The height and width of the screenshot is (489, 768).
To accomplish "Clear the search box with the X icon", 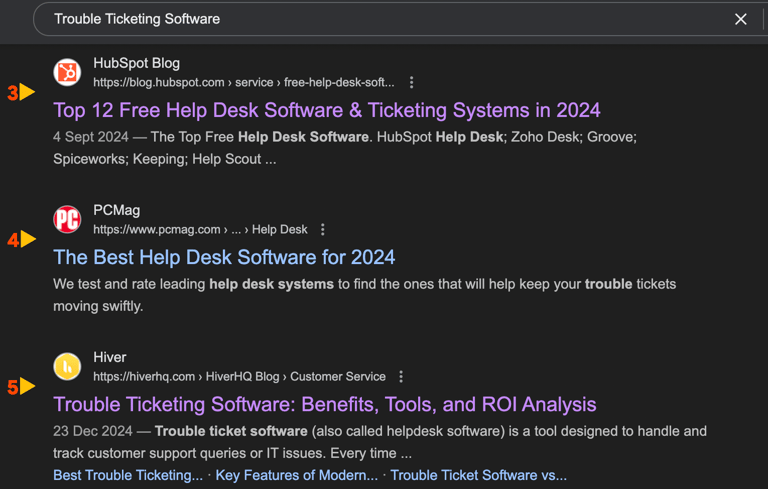I will pyautogui.click(x=741, y=19).
